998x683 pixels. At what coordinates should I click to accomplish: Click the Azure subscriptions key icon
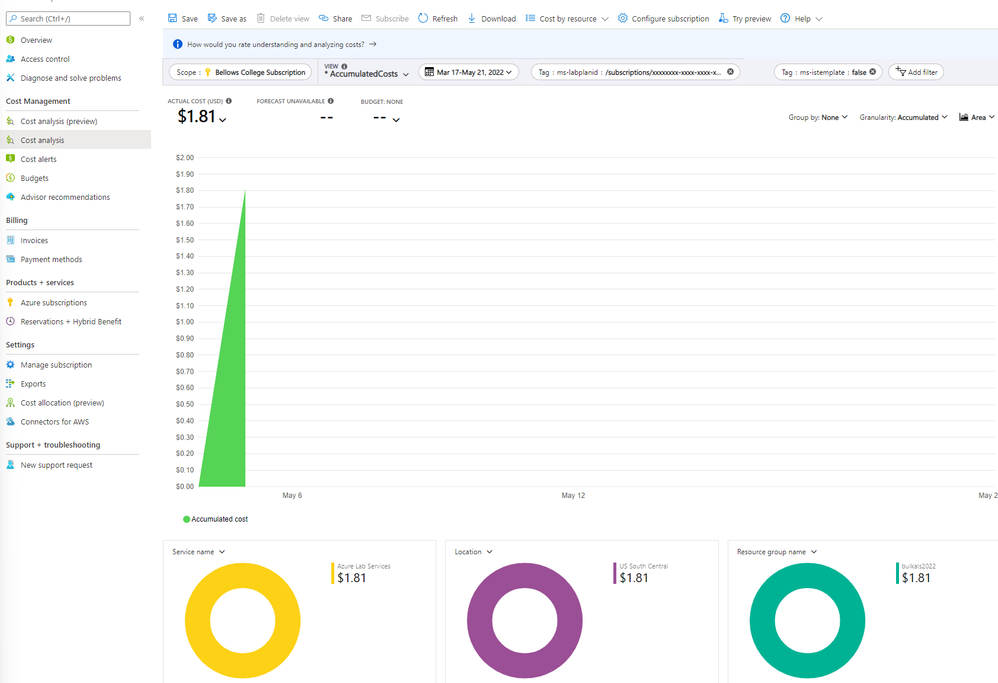point(10,302)
